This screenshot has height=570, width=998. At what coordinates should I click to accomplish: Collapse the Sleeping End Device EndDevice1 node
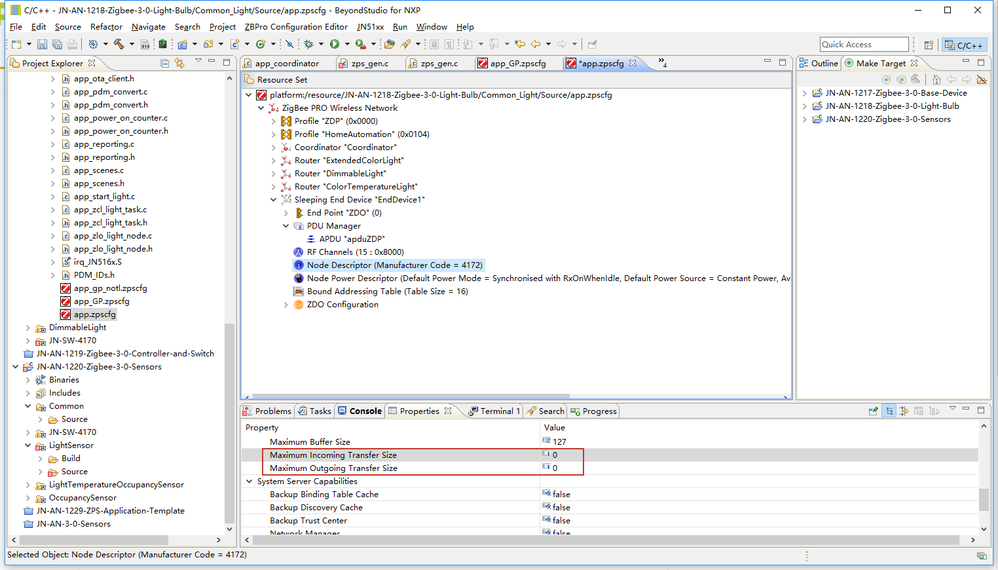[x=274, y=200]
